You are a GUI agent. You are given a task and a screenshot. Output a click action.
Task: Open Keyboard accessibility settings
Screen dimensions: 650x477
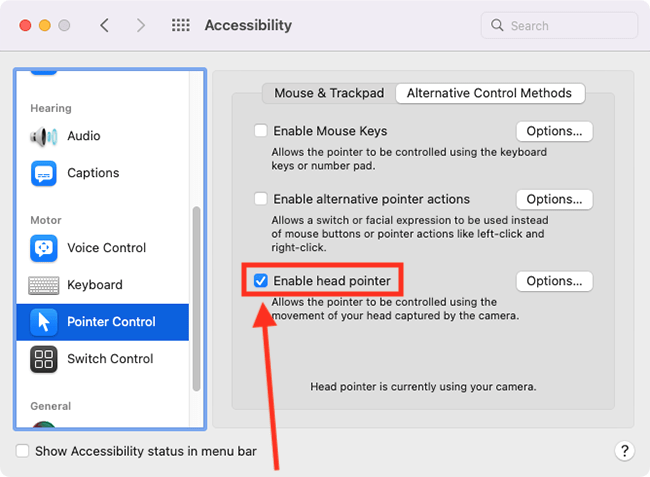[102, 285]
